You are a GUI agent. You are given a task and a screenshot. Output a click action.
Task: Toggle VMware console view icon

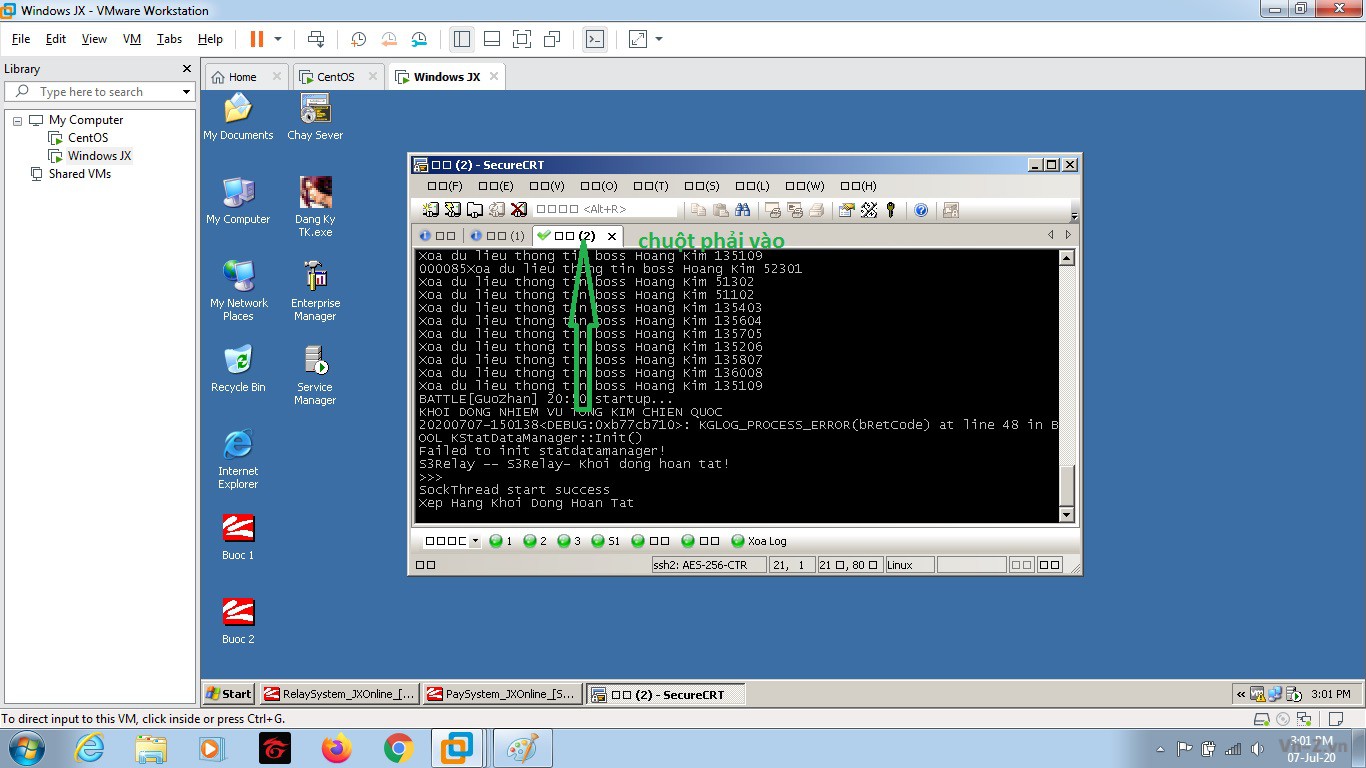(x=595, y=39)
